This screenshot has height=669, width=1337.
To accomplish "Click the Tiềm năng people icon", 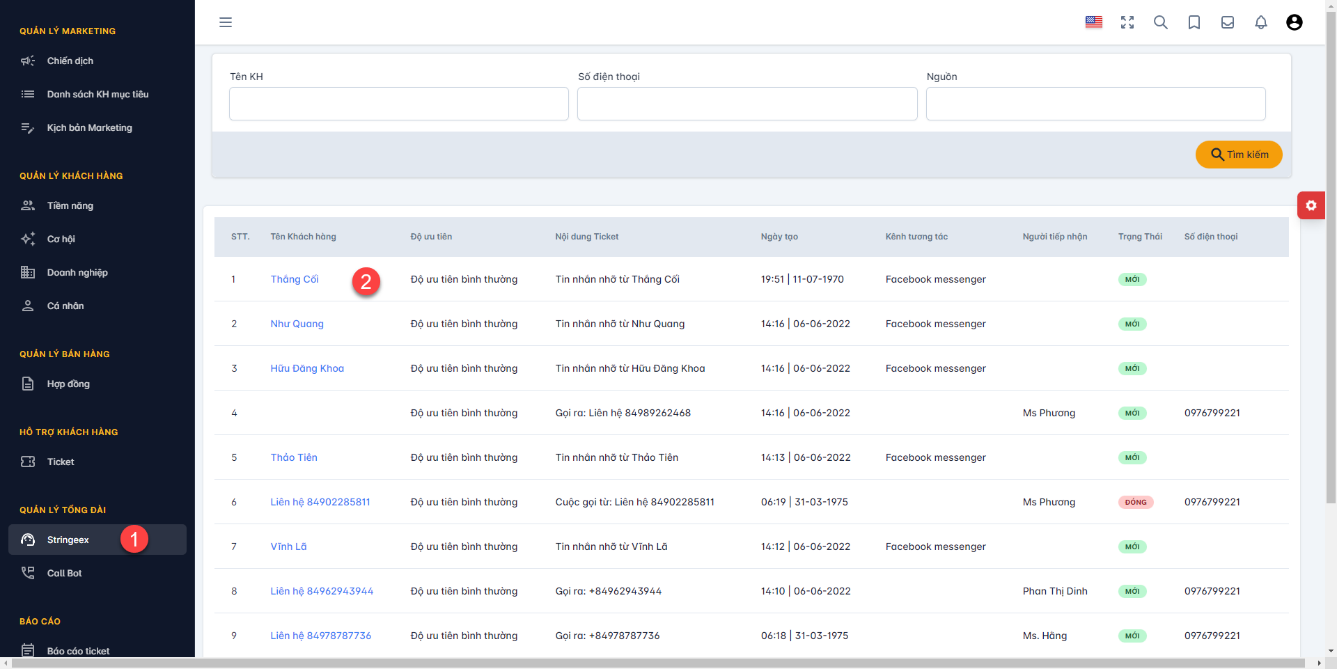I will coord(28,206).
